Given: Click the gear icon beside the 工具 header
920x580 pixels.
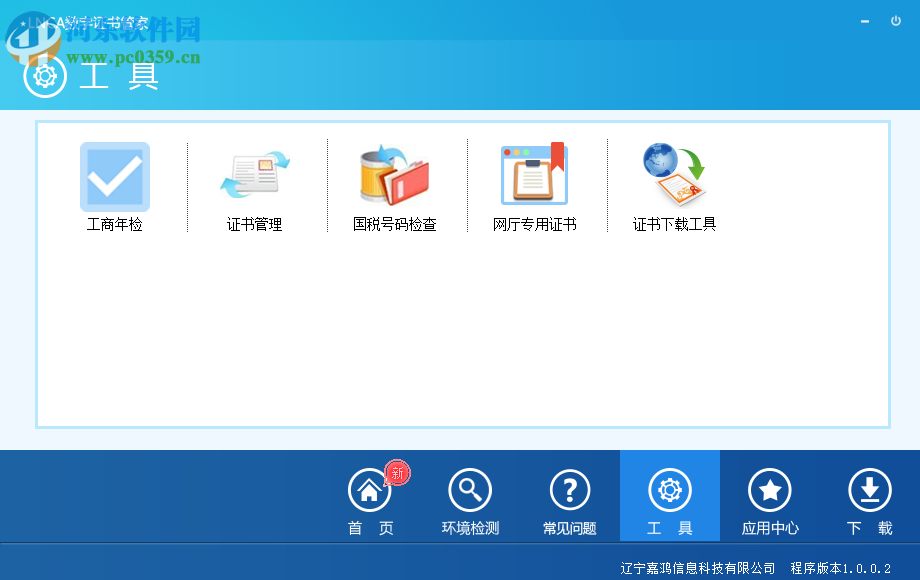Looking at the screenshot, I should tap(42, 75).
